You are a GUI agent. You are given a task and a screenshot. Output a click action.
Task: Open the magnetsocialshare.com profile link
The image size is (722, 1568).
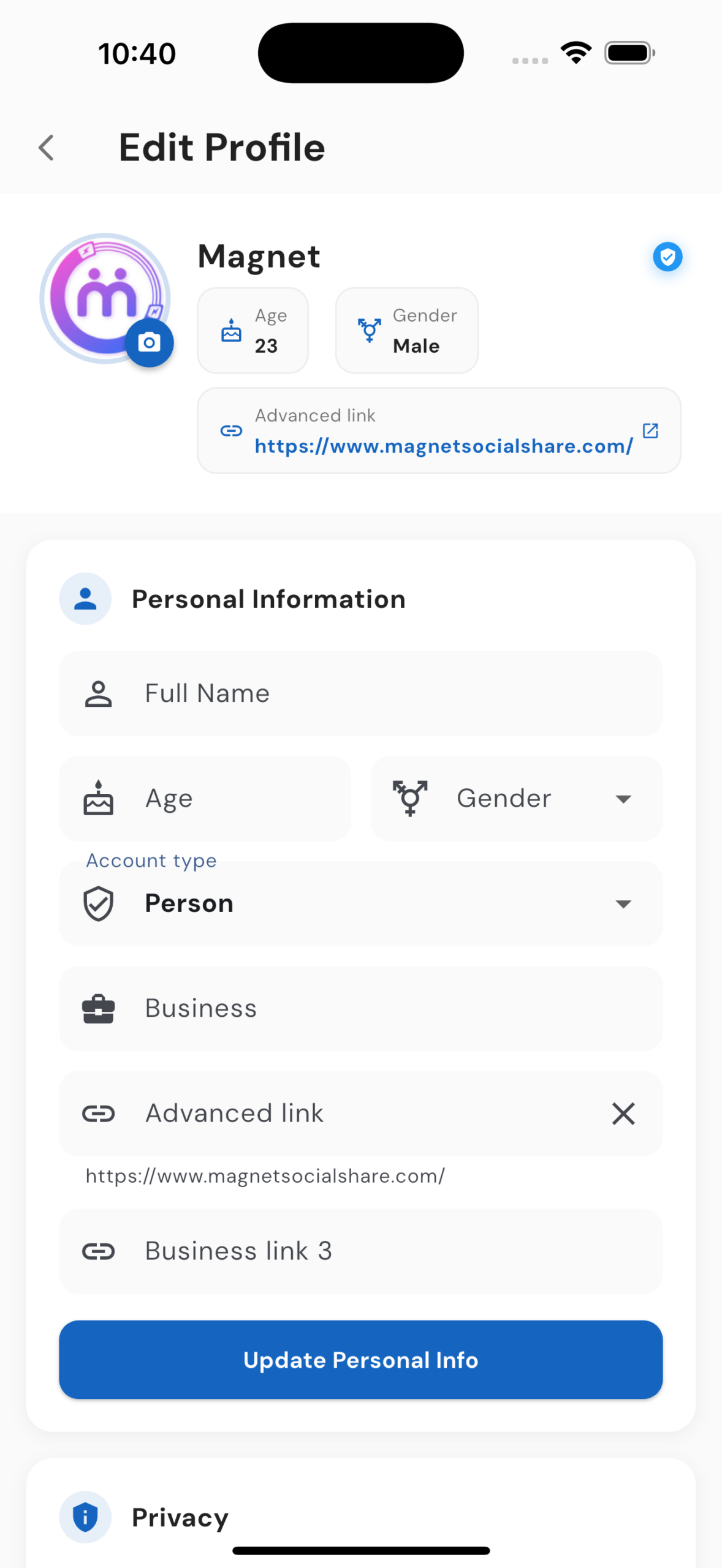click(x=443, y=447)
